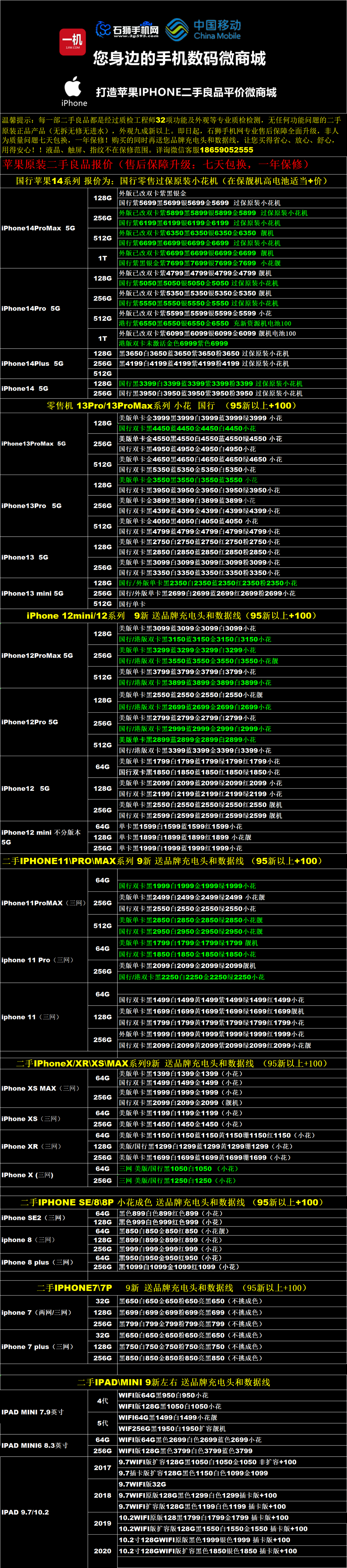Click the iPhone12ProMax 5G model cell
Viewport: 347px width, 1568px height.
point(44,656)
